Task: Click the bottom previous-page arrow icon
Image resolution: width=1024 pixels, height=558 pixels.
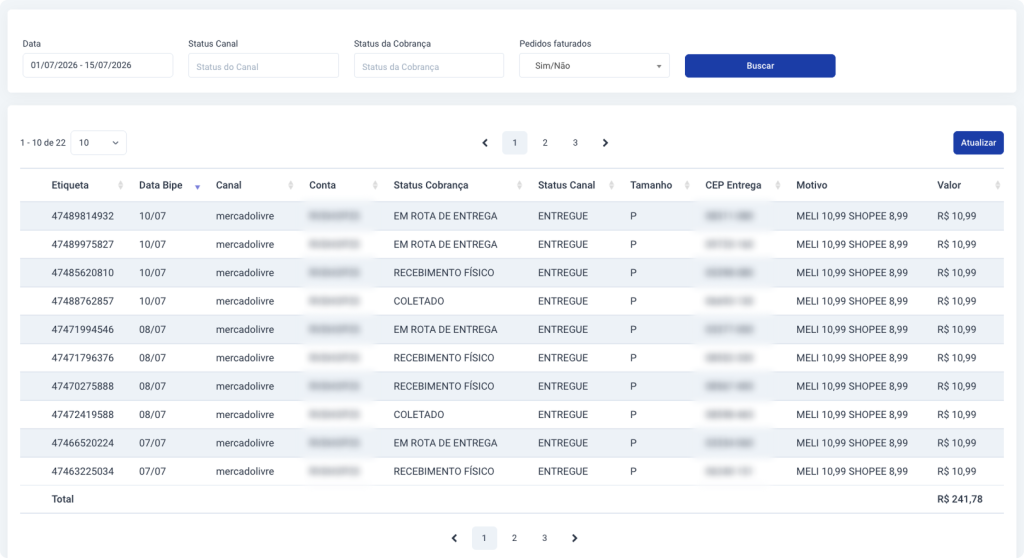Action: (x=455, y=538)
